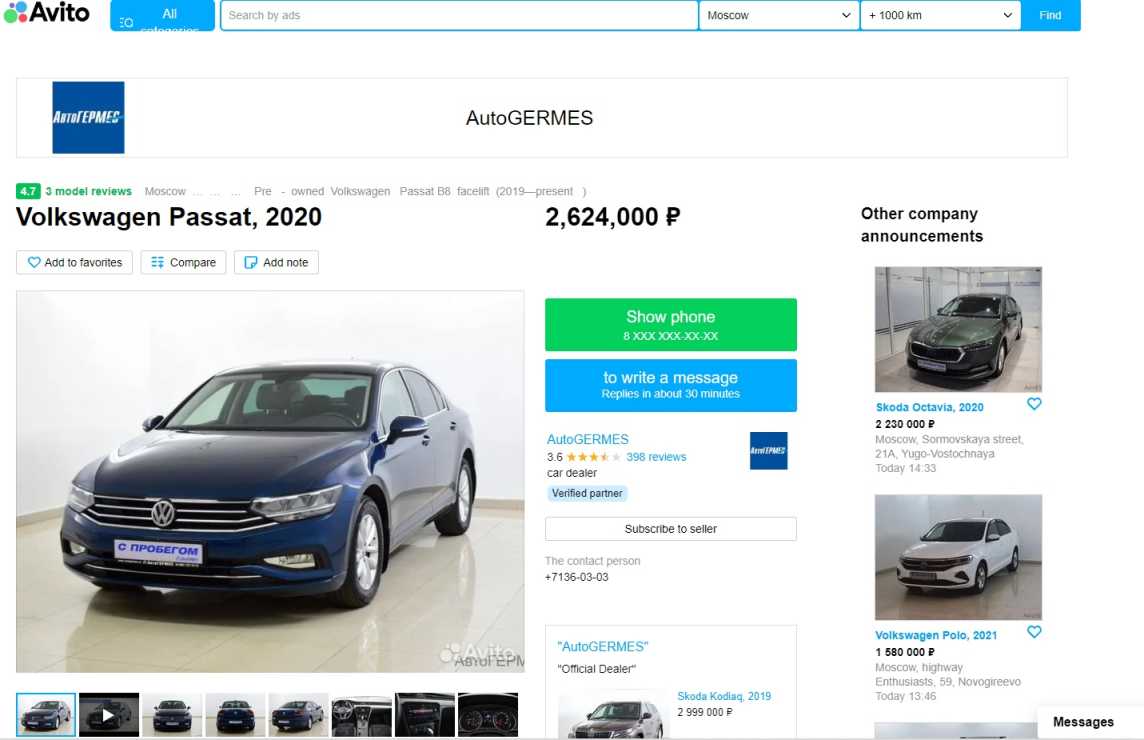Image resolution: width=1144 pixels, height=740 pixels.
Task: Open the AutoGERMES seller name link
Action: point(587,439)
